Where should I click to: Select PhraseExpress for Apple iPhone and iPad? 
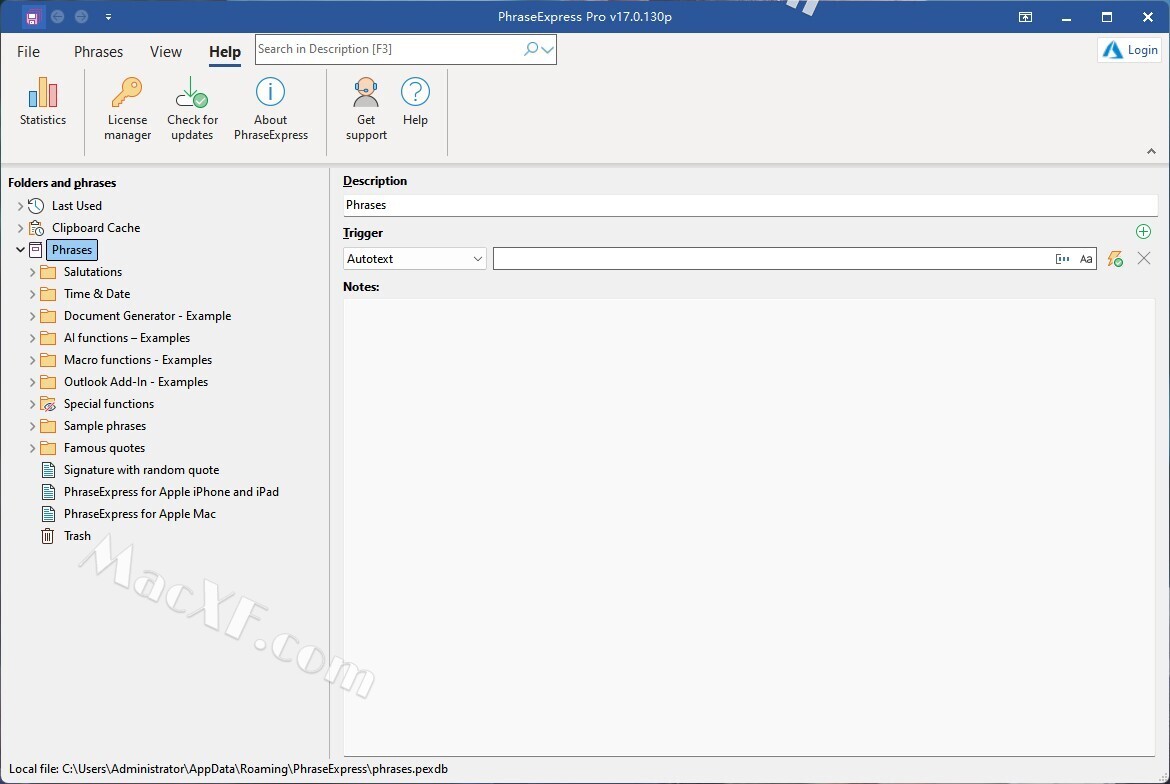pos(171,492)
